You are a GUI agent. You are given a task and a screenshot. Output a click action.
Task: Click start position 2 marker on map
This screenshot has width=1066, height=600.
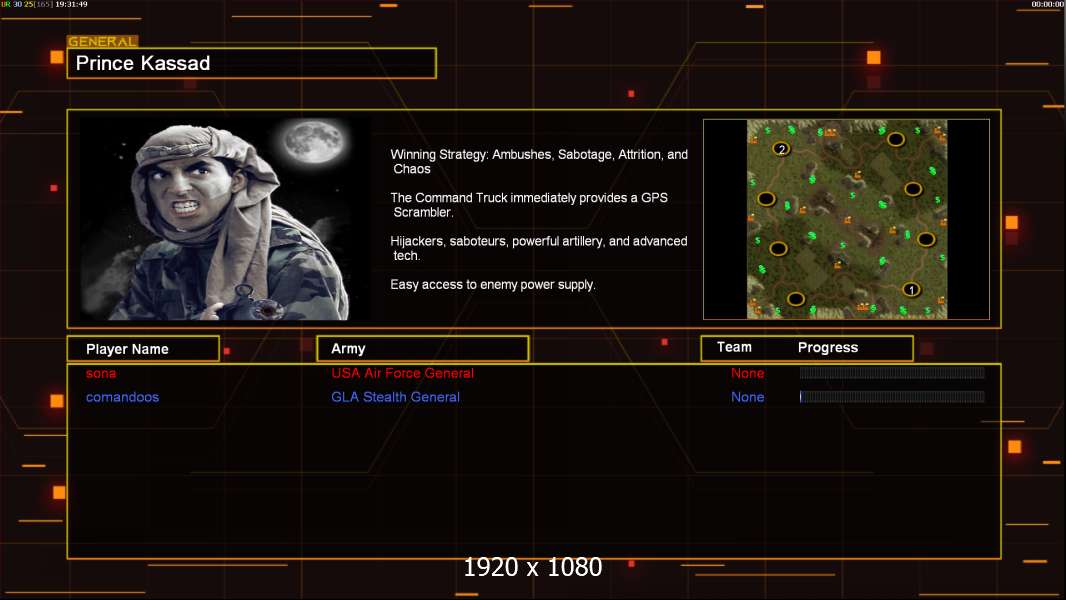[x=781, y=149]
